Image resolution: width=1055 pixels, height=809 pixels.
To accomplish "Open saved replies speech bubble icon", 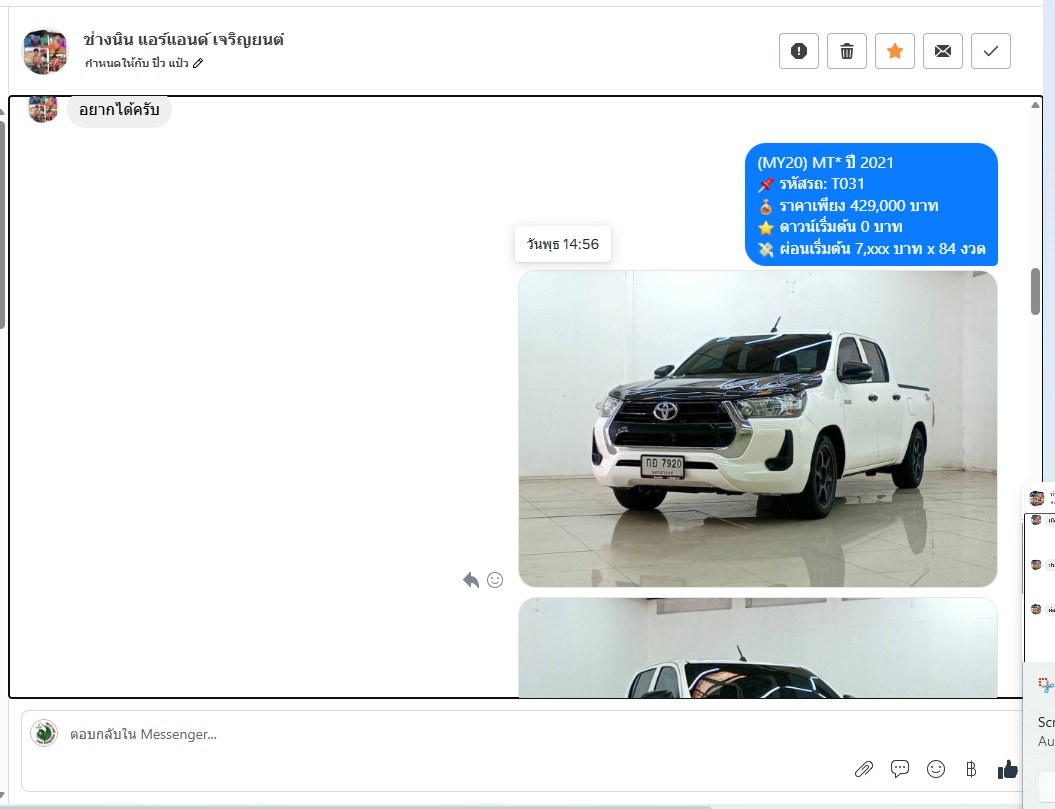I will click(x=900, y=769).
